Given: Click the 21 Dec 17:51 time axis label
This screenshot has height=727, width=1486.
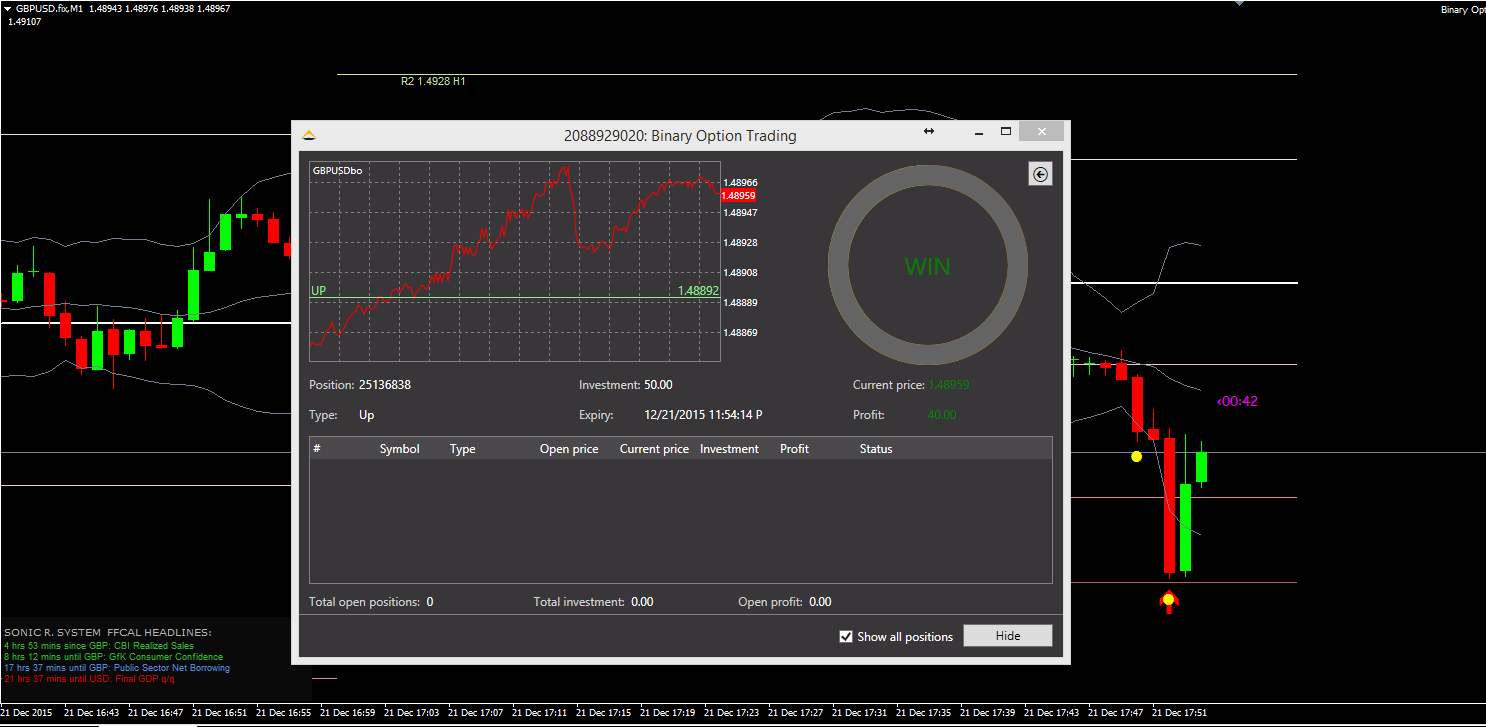Looking at the screenshot, I should [1181, 713].
